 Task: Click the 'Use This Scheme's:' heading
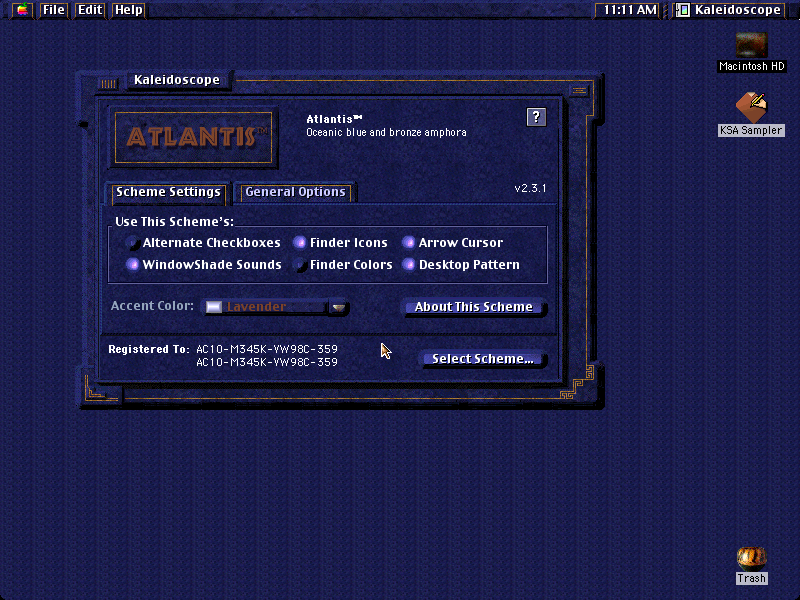pyautogui.click(x=174, y=222)
